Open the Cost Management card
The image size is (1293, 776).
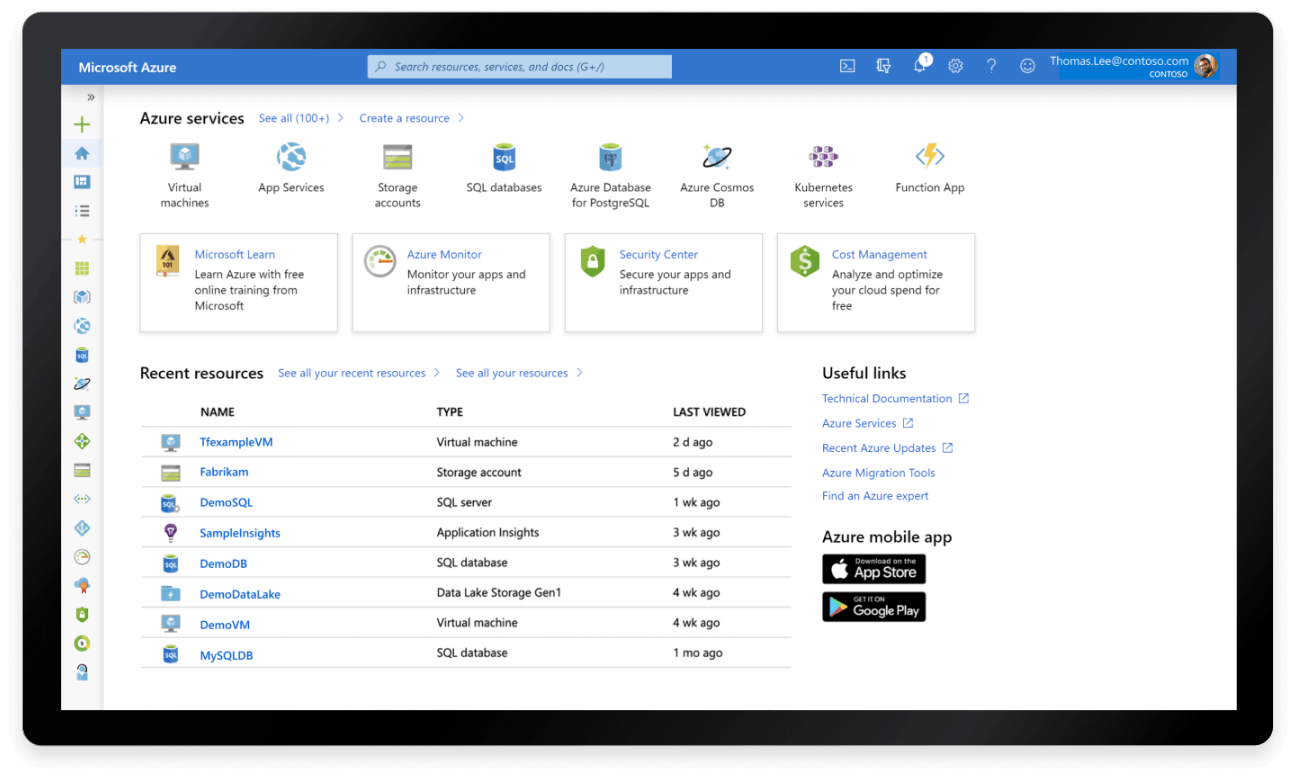[876, 282]
